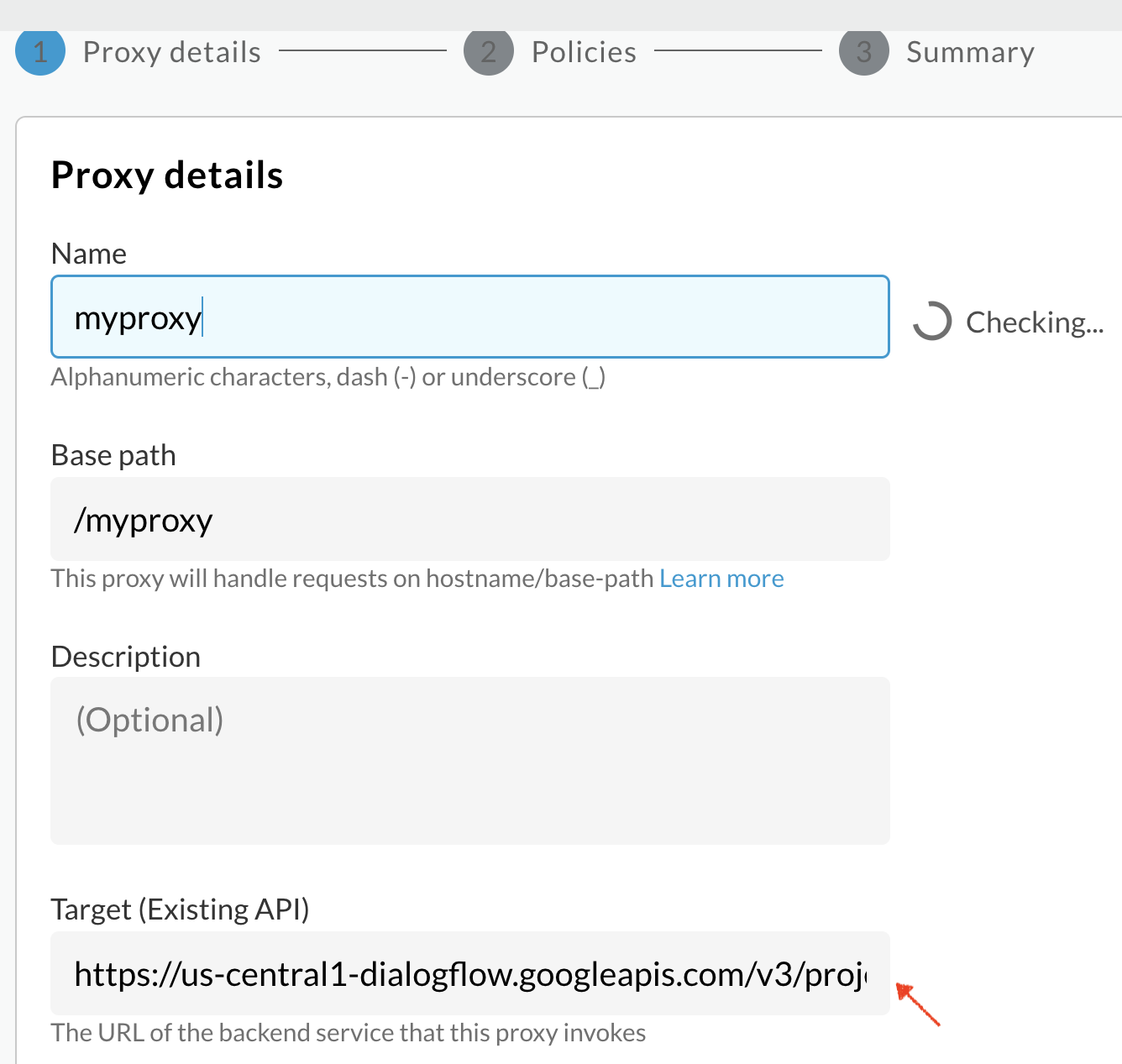Go to the Policies step
This screenshot has height=1064, width=1122.
coord(585,52)
